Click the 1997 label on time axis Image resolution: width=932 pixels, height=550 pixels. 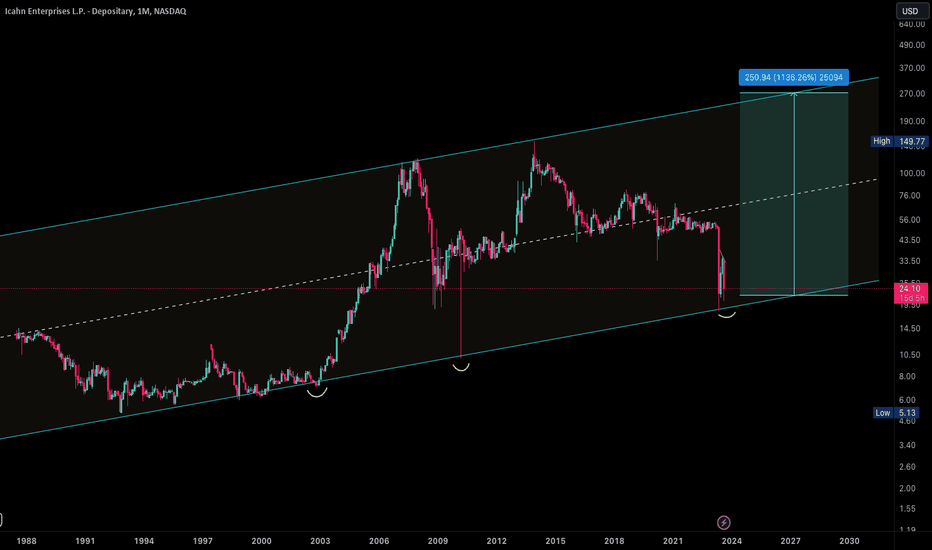203,541
